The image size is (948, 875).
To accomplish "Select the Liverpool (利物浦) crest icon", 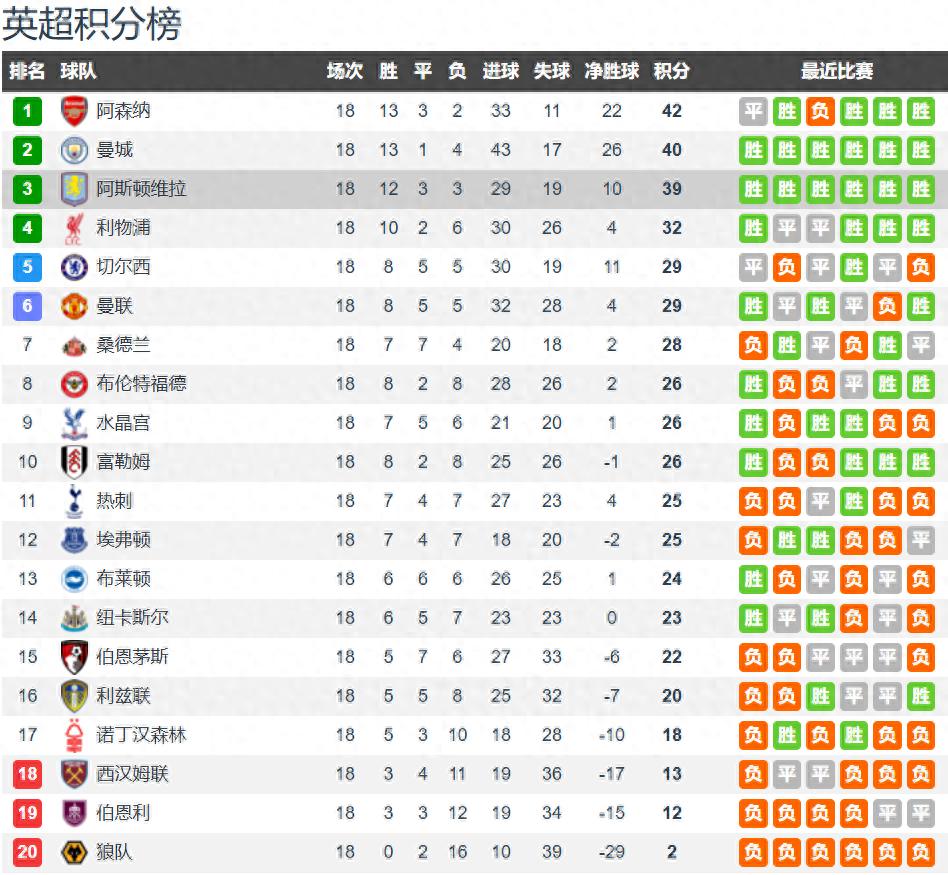I will coord(73,228).
